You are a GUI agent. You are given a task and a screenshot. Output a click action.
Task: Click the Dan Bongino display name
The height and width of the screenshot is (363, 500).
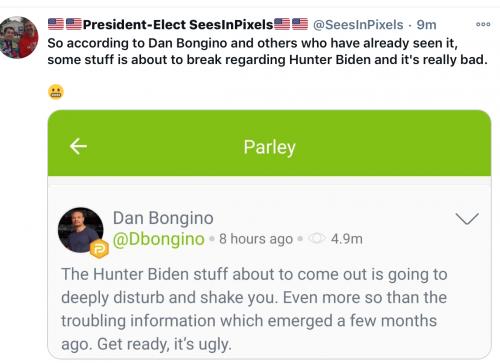pyautogui.click(x=163, y=218)
